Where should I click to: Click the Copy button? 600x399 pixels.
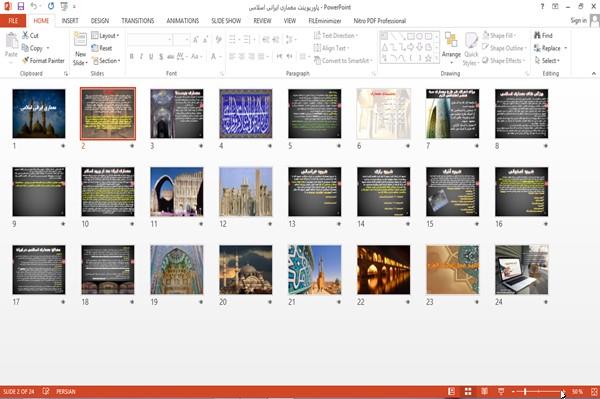tap(35, 48)
